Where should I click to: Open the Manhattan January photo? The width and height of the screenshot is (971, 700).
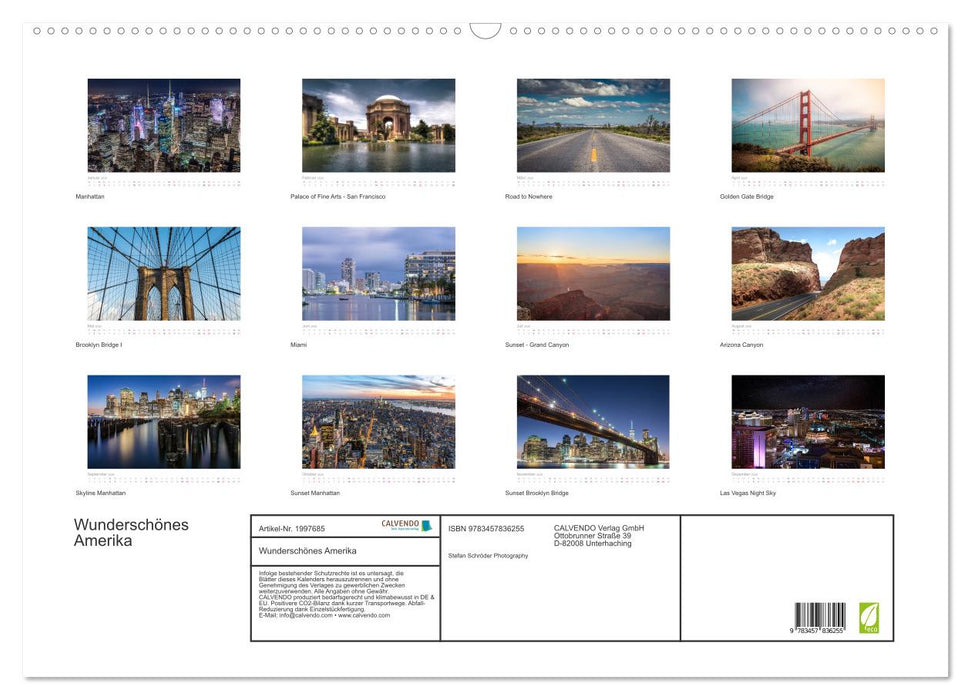point(163,124)
